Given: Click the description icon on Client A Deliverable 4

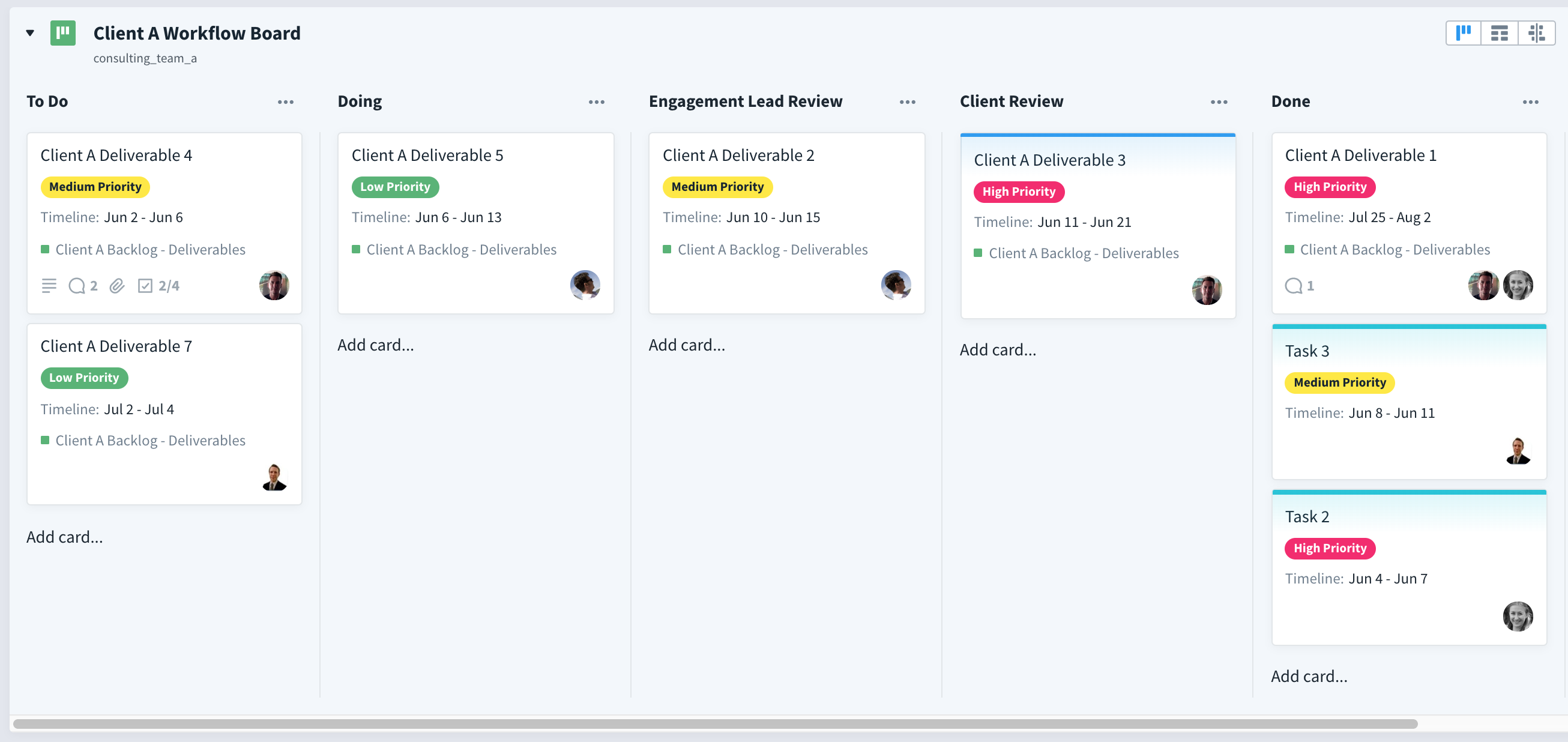Looking at the screenshot, I should click(49, 285).
